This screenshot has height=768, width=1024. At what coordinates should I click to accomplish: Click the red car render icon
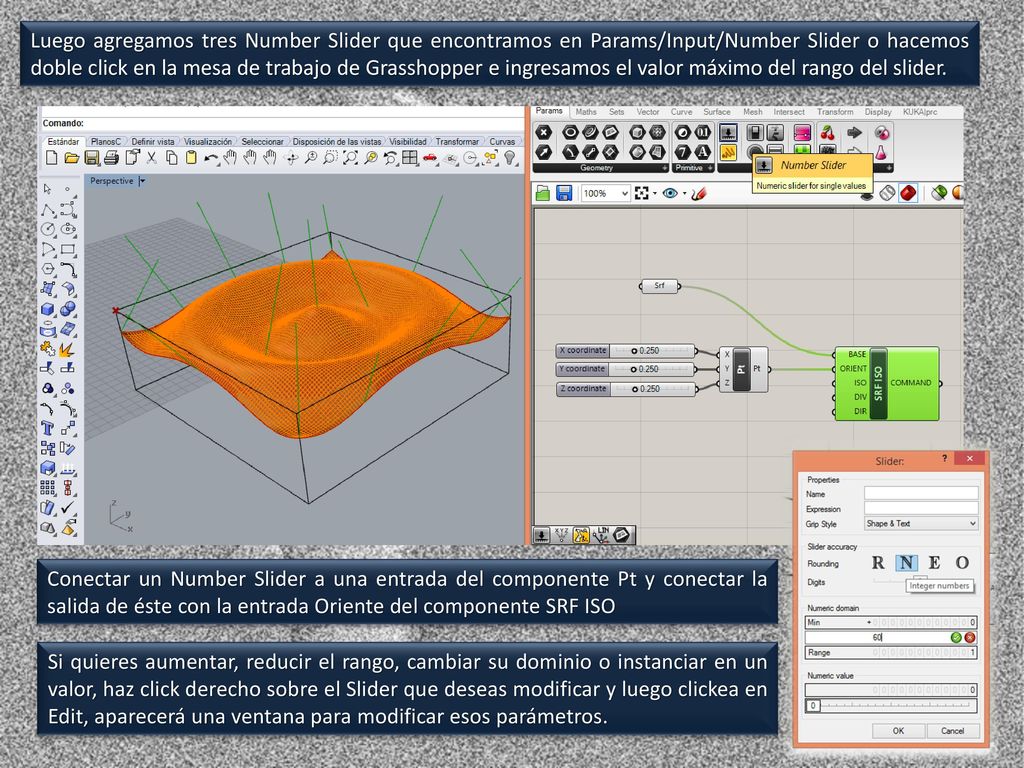click(x=430, y=157)
